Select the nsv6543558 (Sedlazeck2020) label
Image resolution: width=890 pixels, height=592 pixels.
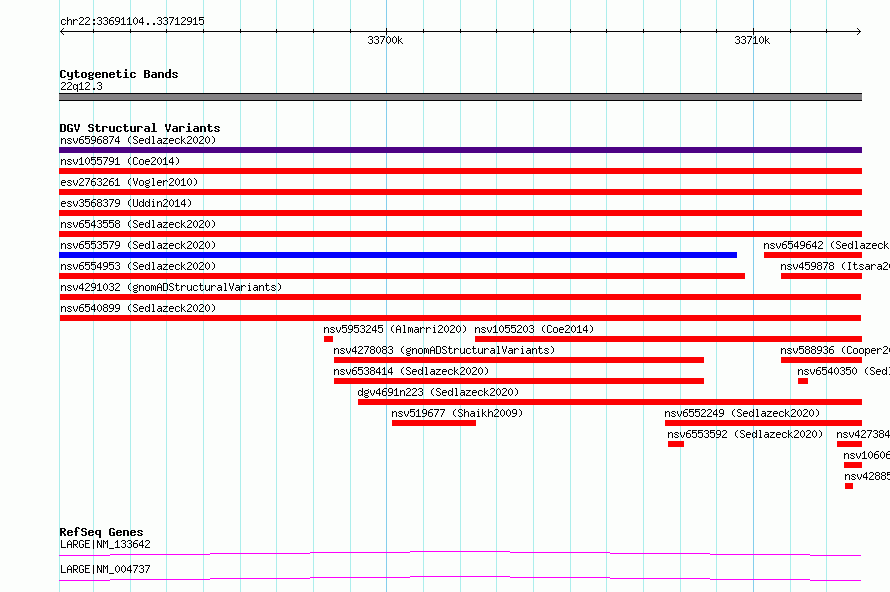click(x=138, y=224)
